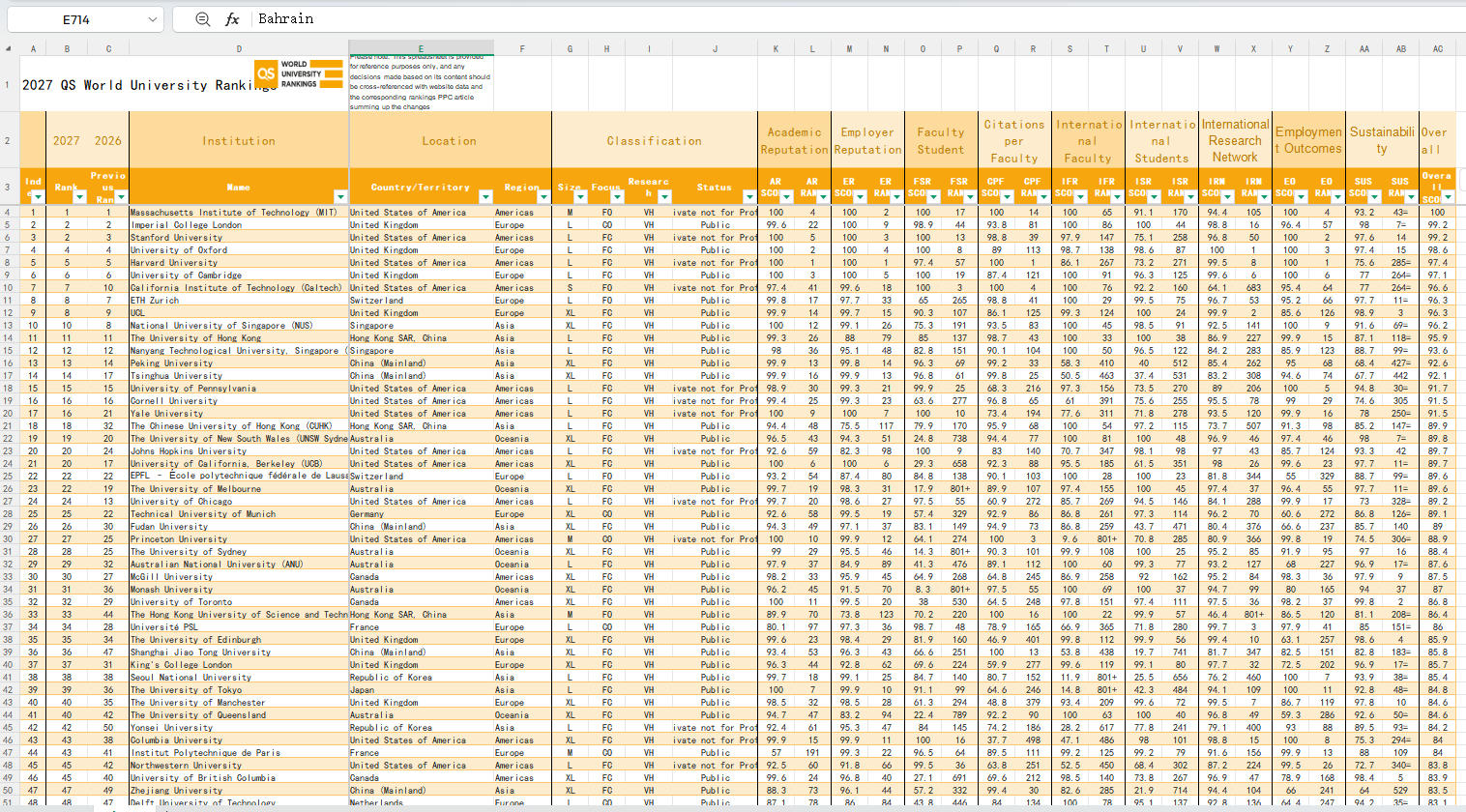1466x812 pixels.
Task: Select cell Institut Polytechnique de Paris
Action: point(239,753)
